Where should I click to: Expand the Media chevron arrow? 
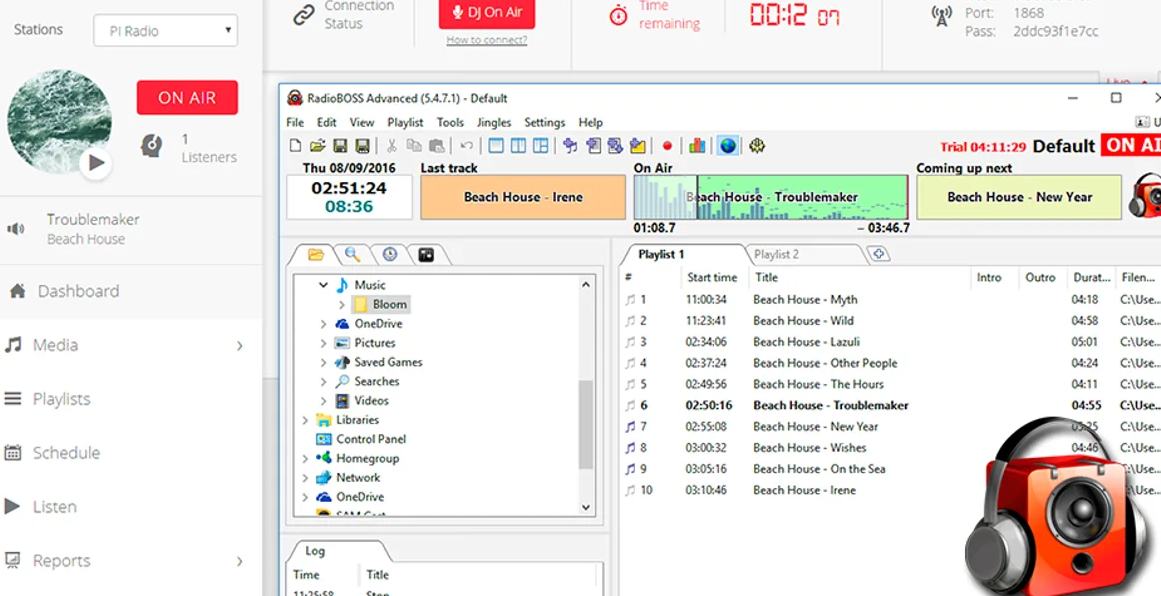[x=239, y=346]
